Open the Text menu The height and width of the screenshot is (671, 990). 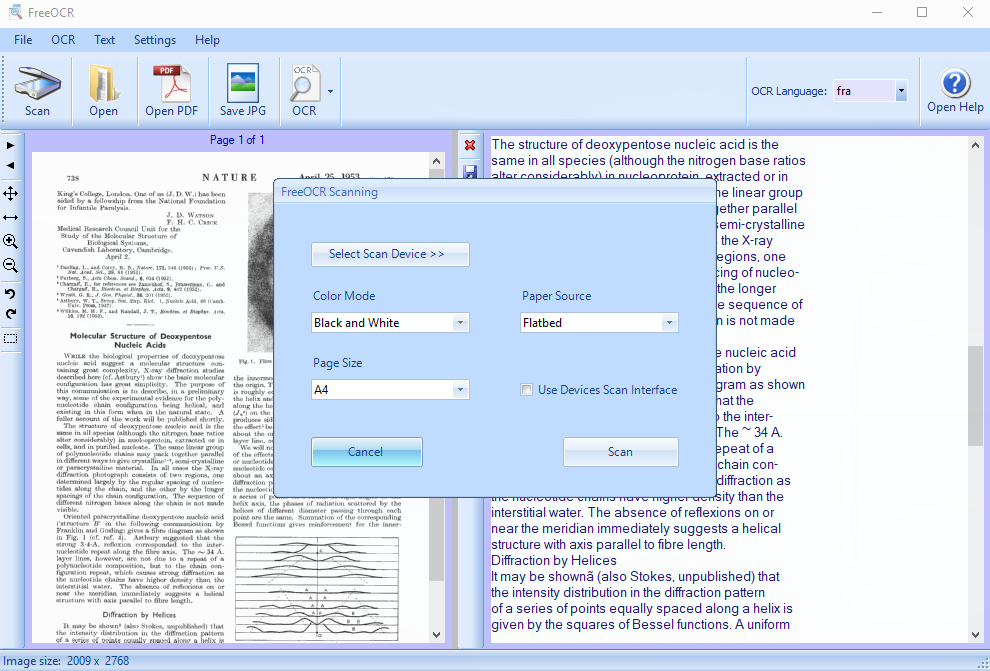(104, 40)
